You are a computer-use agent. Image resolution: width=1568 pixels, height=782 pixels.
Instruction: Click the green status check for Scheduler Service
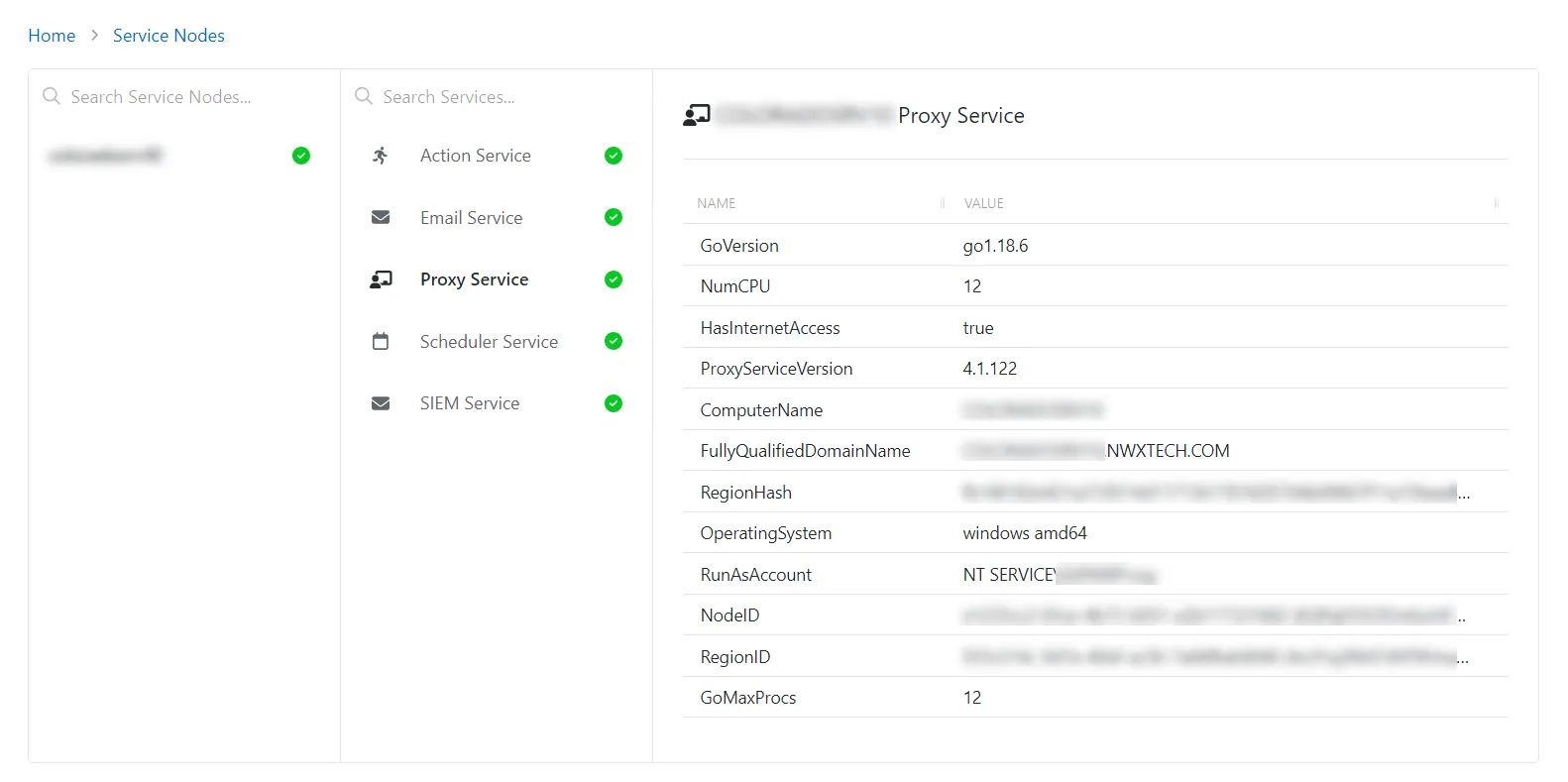coord(614,341)
